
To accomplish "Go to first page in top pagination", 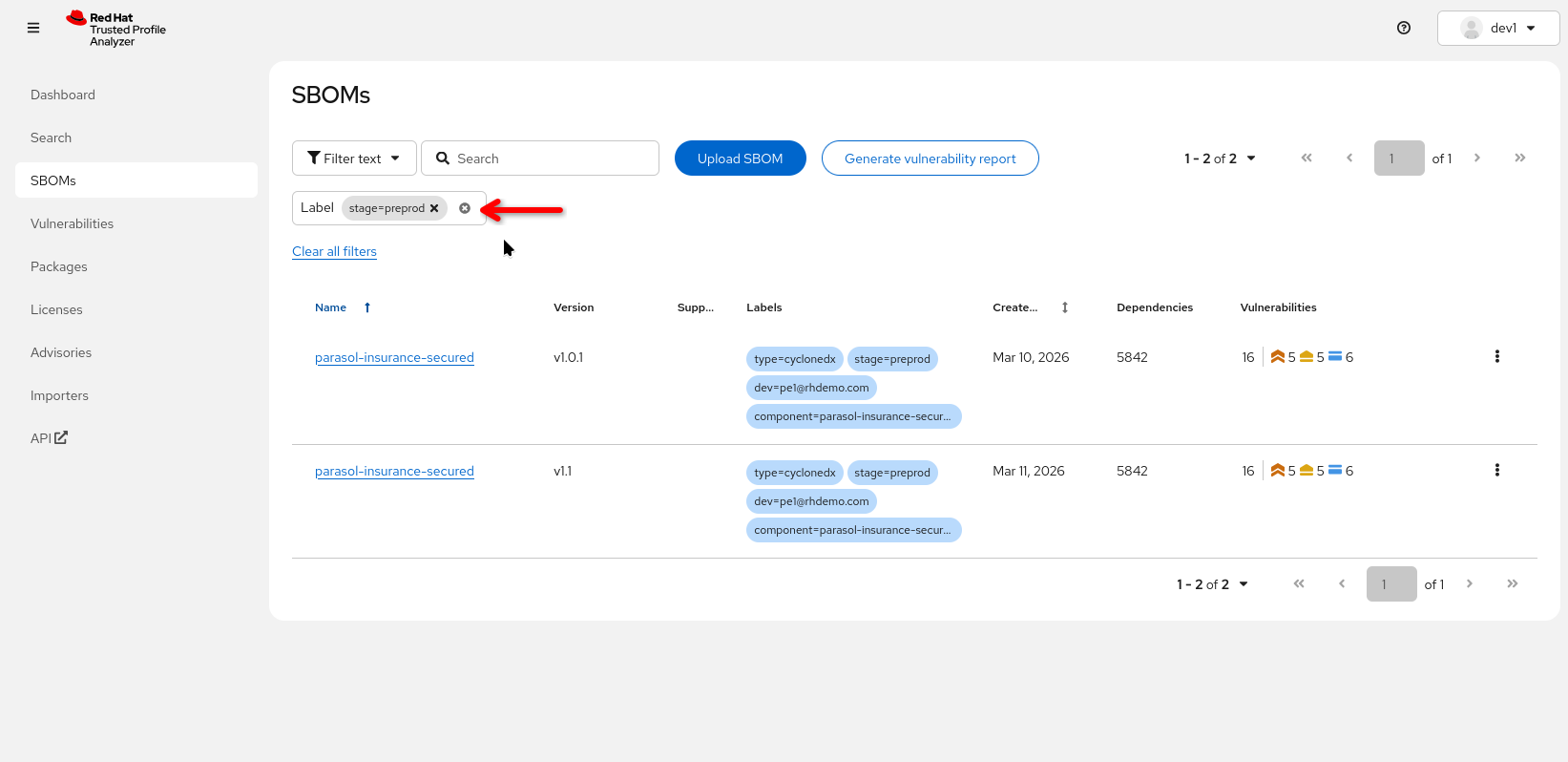I will [x=1307, y=159].
